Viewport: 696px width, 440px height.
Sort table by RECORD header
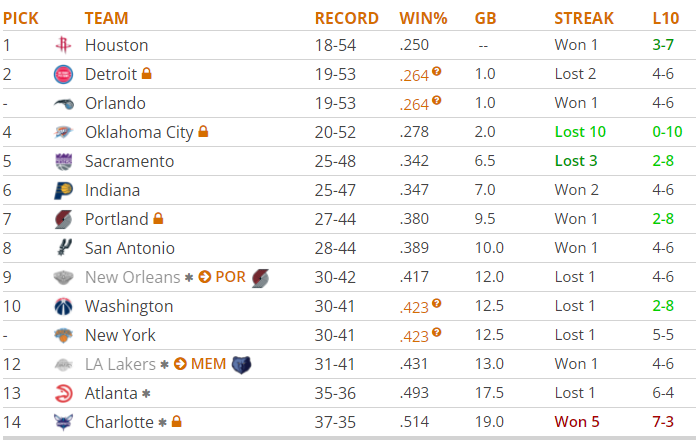click(x=347, y=18)
